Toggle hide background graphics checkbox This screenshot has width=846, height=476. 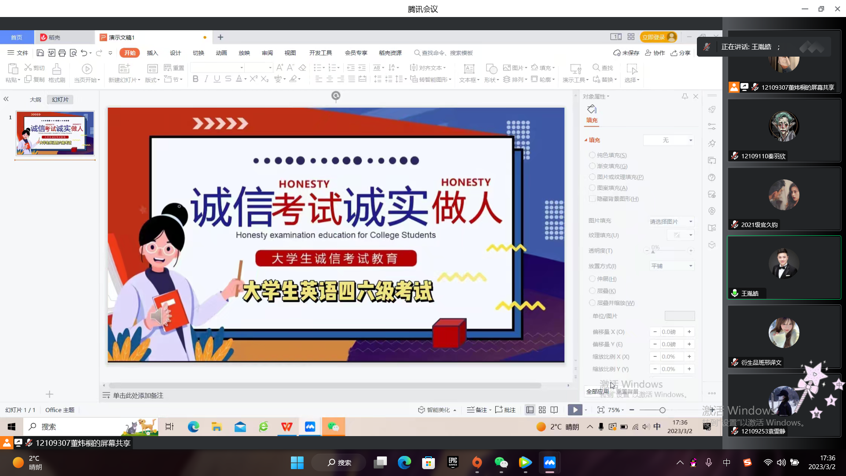pyautogui.click(x=592, y=199)
